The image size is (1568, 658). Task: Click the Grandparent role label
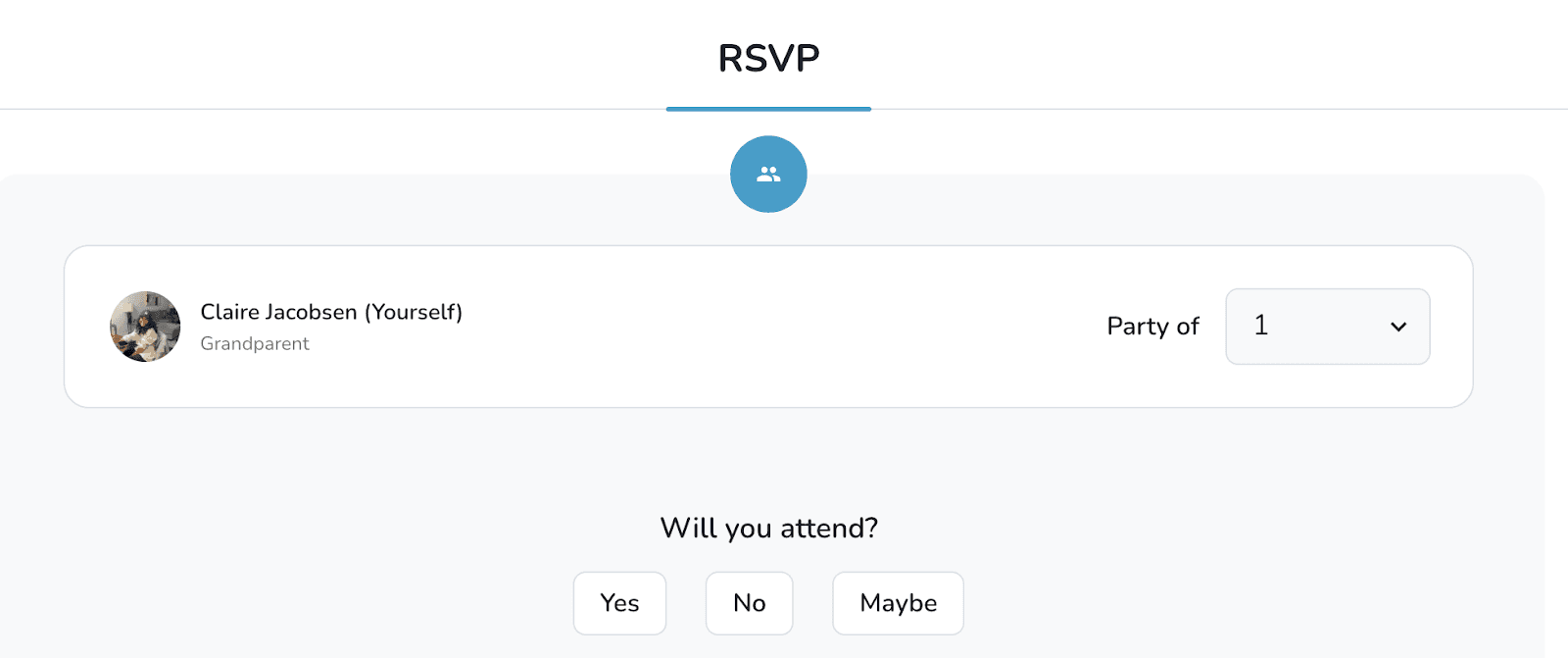[255, 343]
